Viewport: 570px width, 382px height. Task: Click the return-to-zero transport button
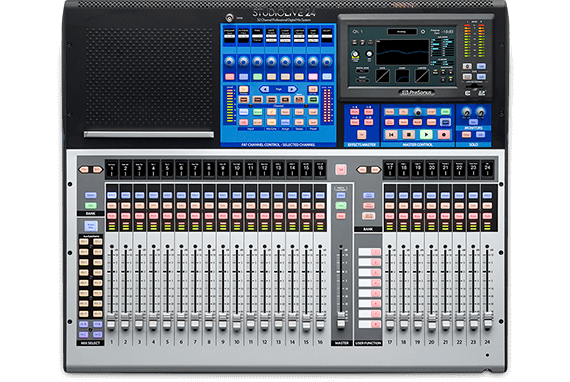tap(391, 135)
